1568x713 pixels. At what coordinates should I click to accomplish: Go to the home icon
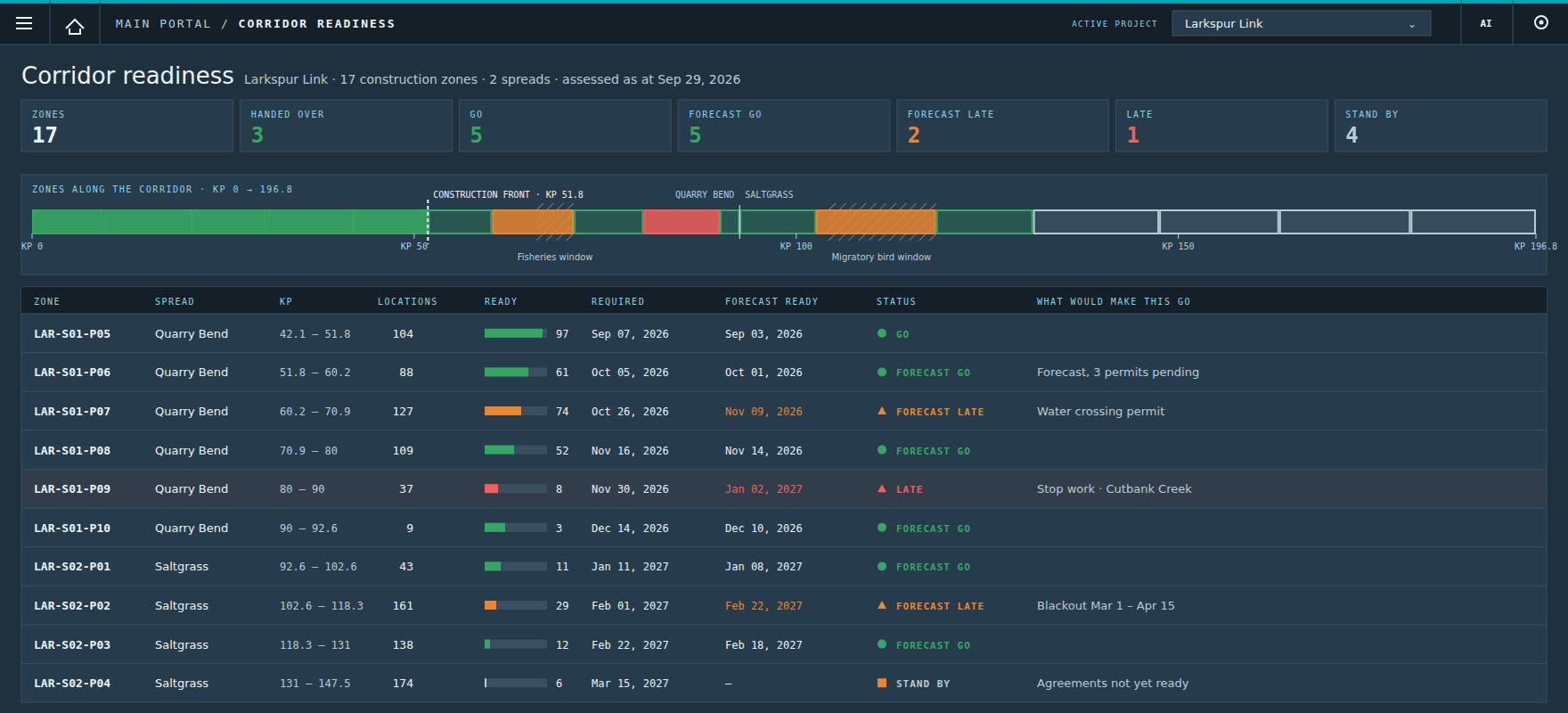75,25
